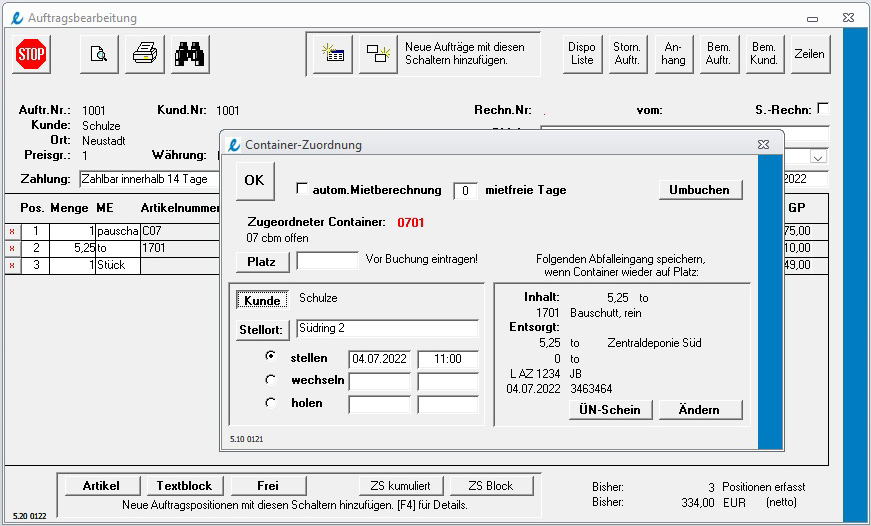The height and width of the screenshot is (526, 871).
Task: Click the ÜN-Schein button
Action: pyautogui.click(x=610, y=410)
